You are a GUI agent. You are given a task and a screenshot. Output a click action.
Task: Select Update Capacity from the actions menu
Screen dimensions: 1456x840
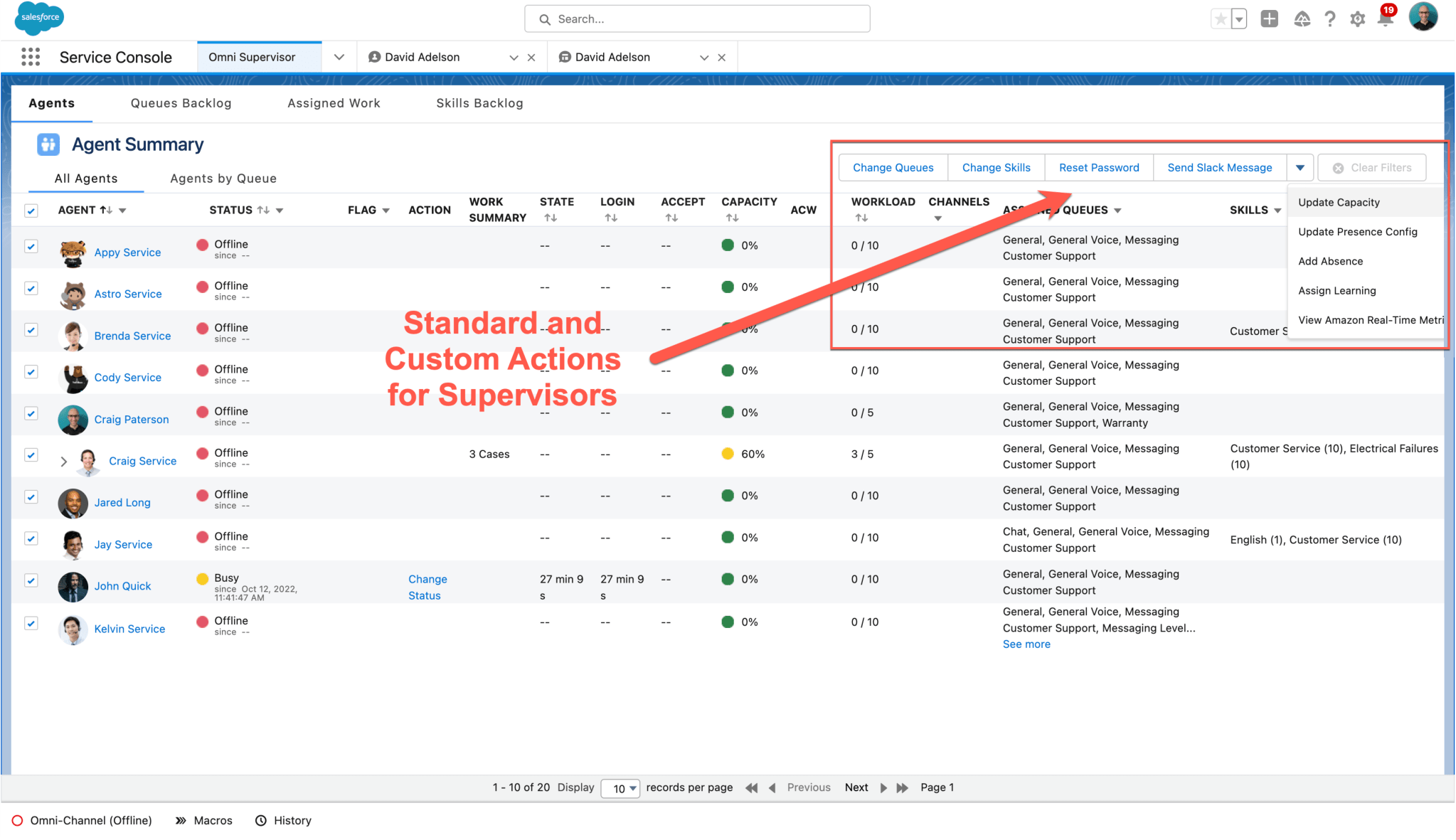pos(1338,202)
